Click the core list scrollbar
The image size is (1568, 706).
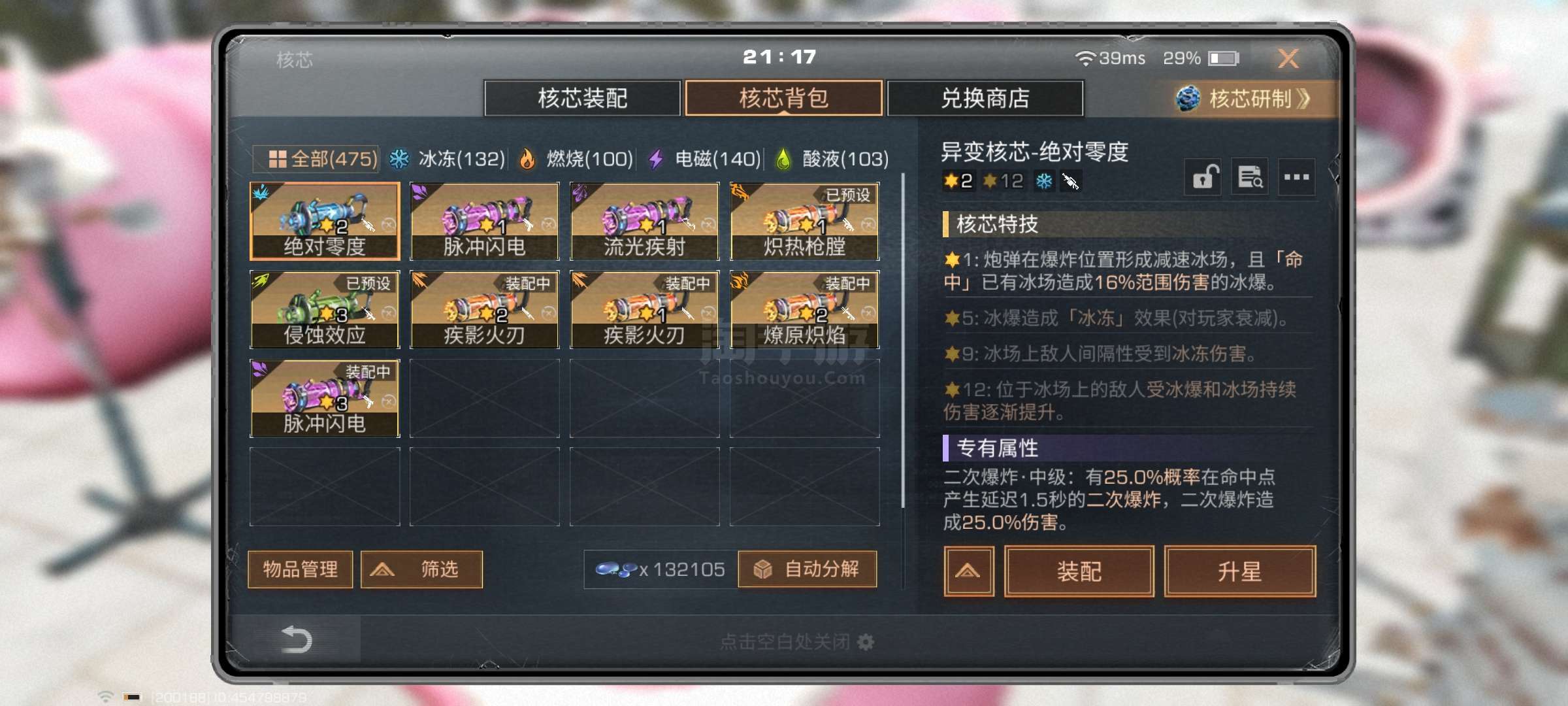903,340
